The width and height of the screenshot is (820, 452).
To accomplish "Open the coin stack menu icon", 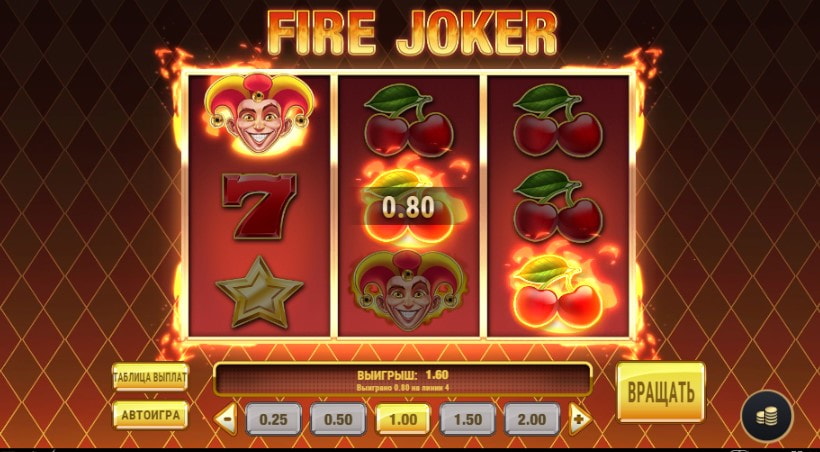I will [x=767, y=416].
